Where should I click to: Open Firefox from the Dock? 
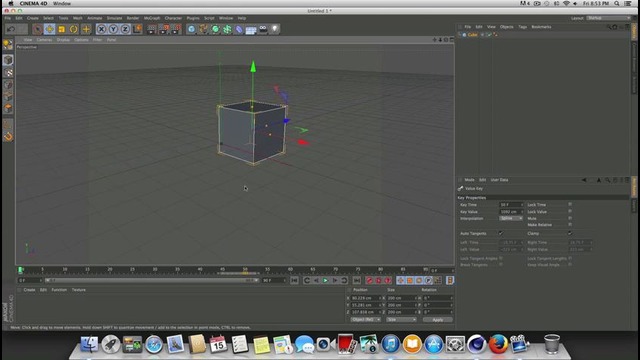[x=498, y=344]
